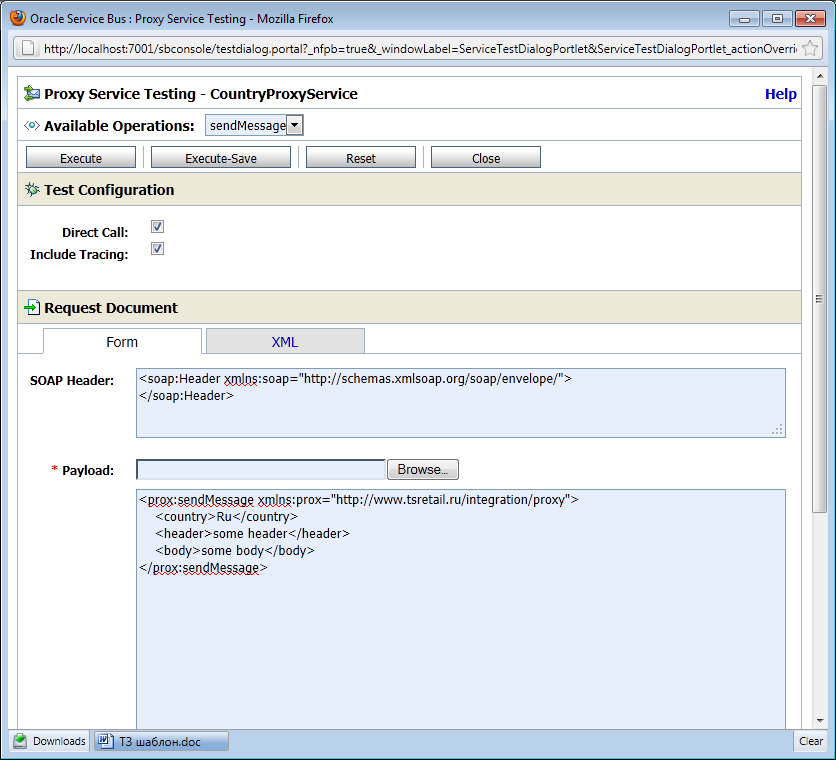Toggle the Include Tracing checkbox
Viewport: 836px width, 760px height.
157,249
